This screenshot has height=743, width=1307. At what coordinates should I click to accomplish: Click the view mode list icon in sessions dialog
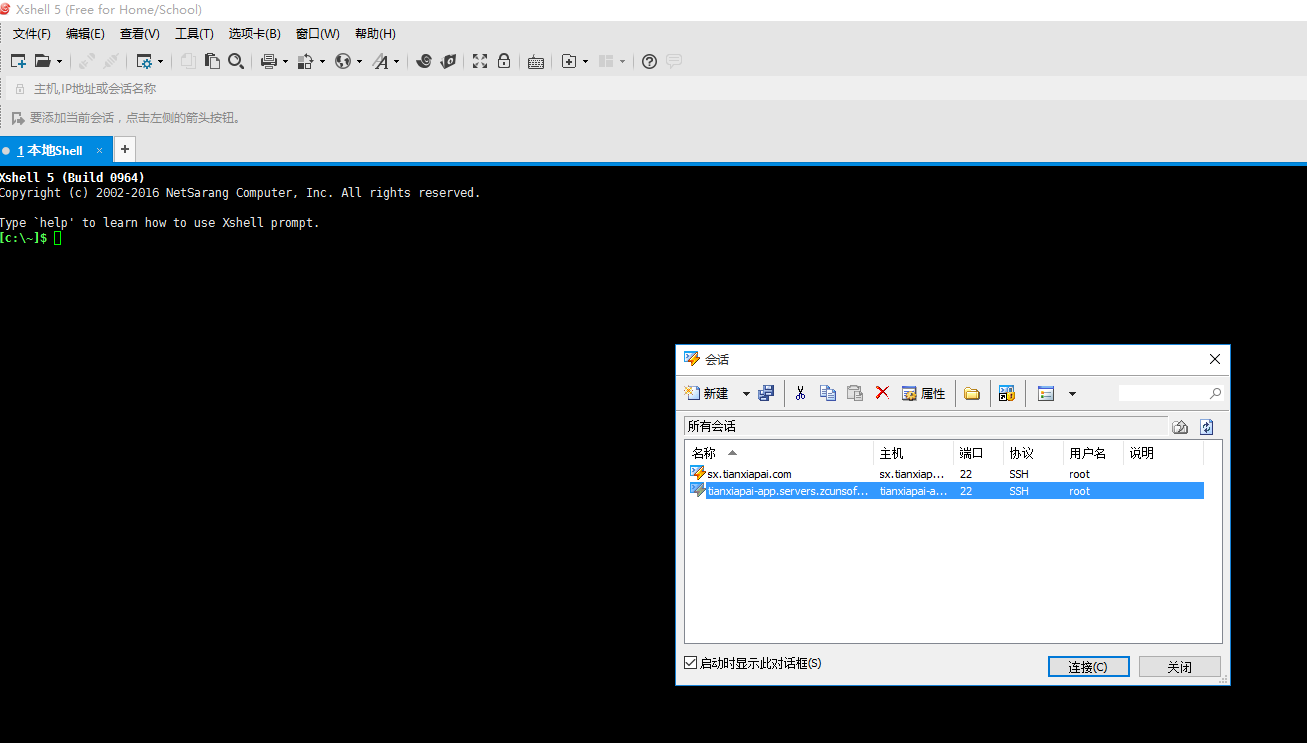pos(1046,394)
